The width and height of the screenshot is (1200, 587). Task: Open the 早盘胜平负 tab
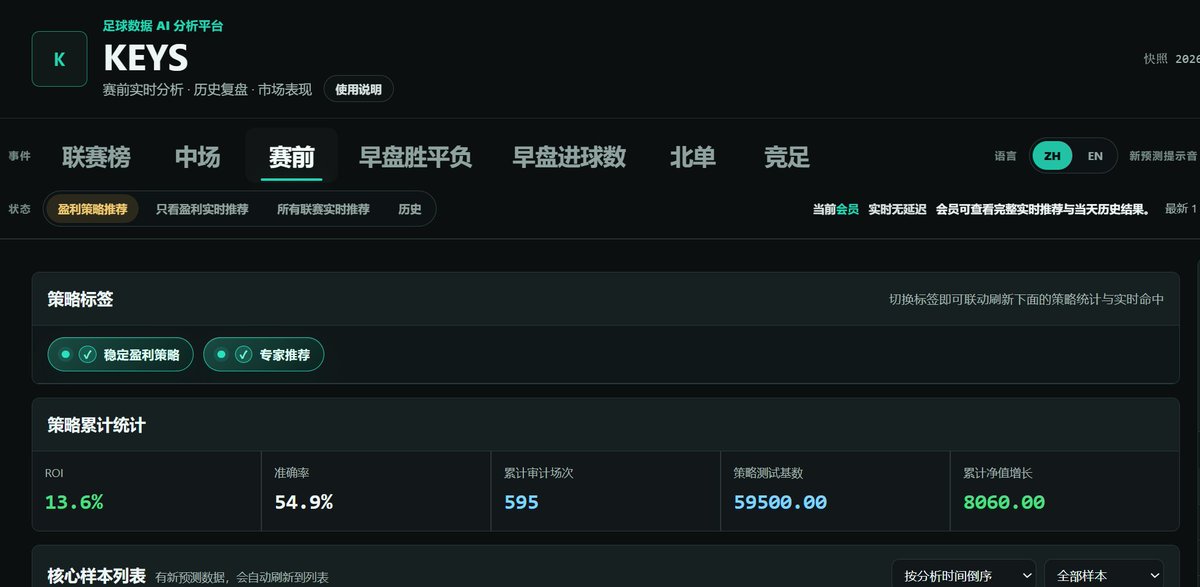[416, 157]
